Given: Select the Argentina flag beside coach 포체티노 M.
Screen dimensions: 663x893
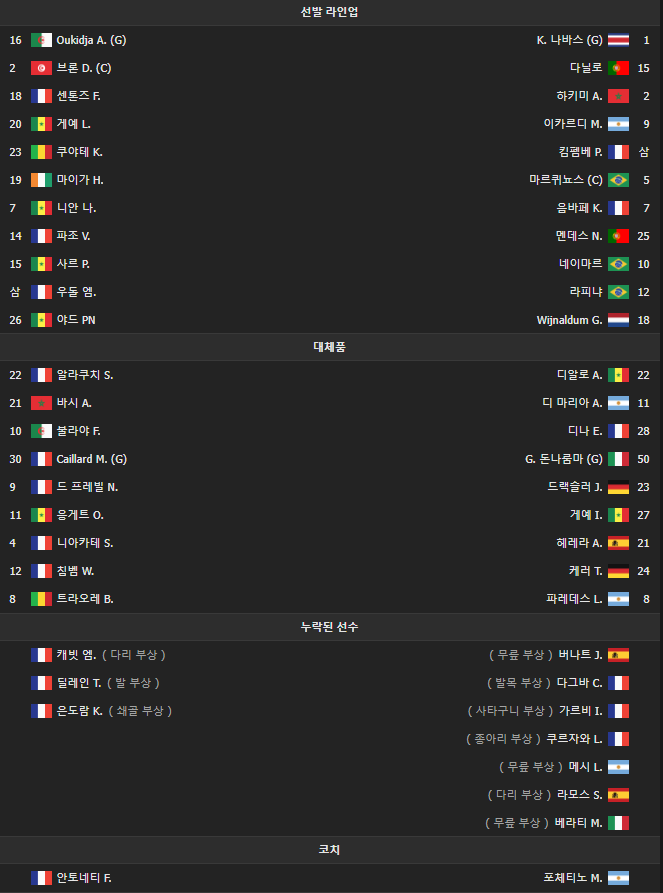Looking at the screenshot, I should (x=618, y=878).
